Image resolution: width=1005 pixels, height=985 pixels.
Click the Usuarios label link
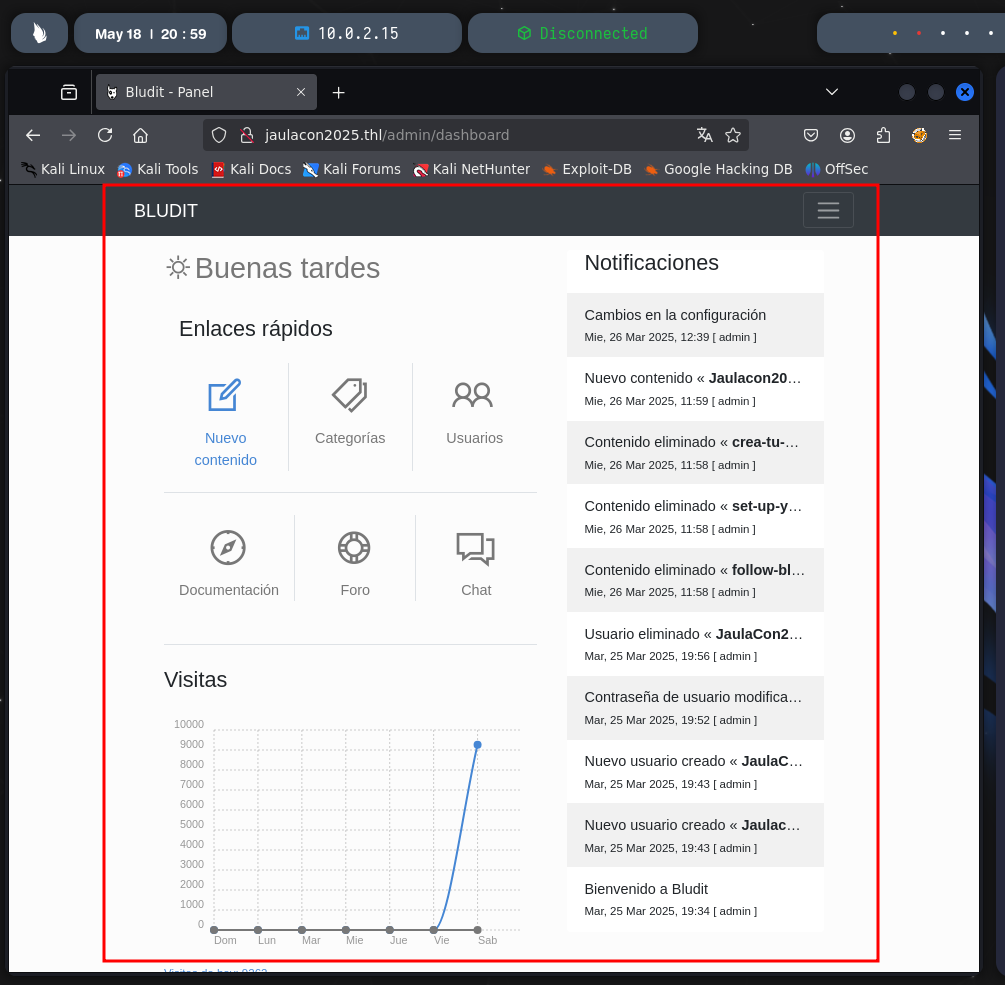click(474, 438)
